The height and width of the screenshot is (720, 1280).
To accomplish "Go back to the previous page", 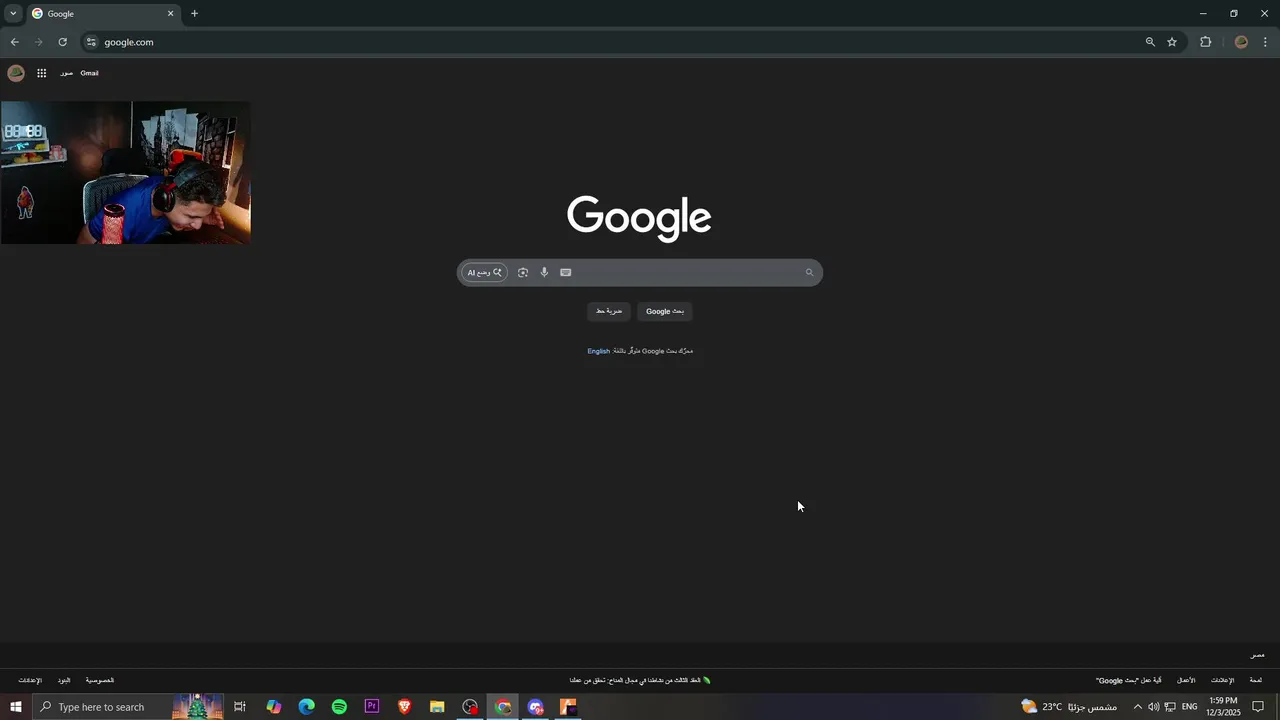I will 14,42.
